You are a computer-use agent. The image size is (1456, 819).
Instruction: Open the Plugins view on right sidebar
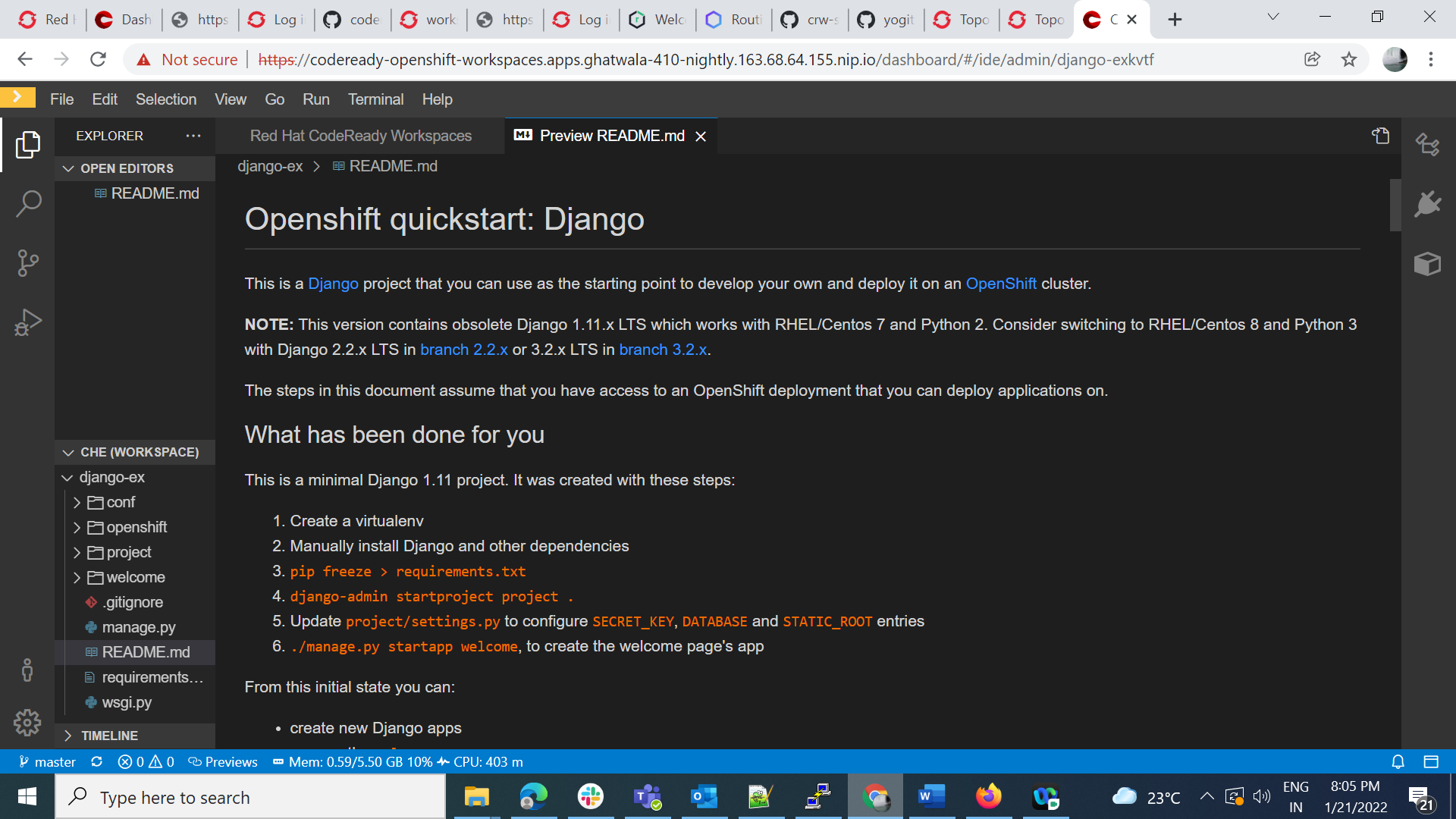pos(1427,204)
